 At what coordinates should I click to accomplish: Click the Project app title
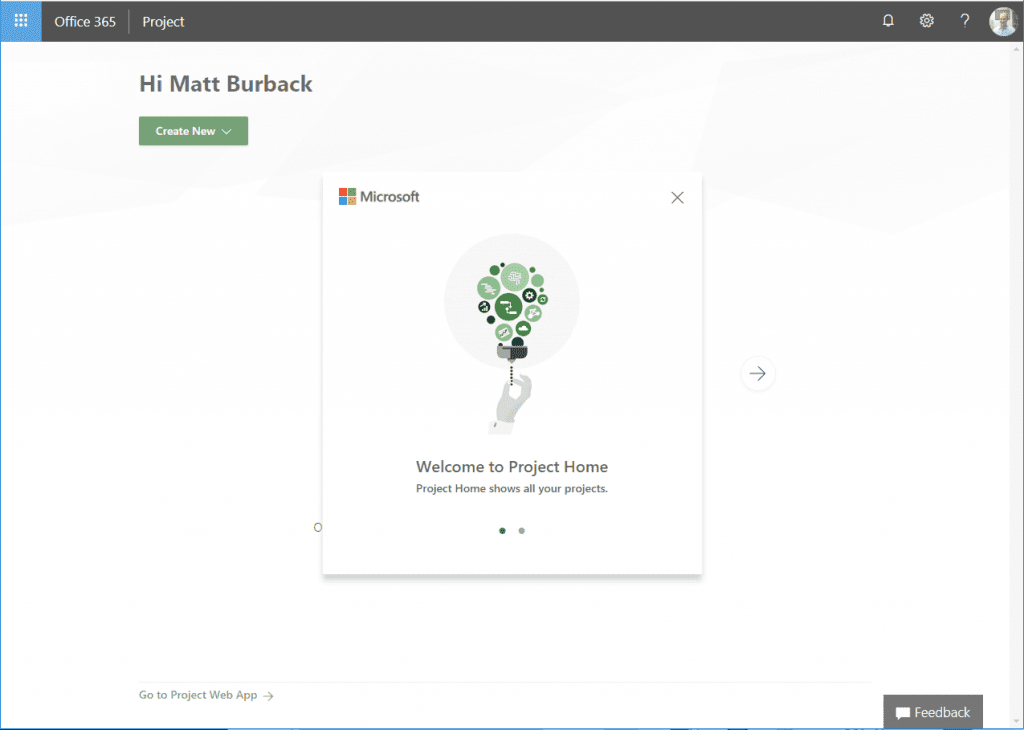(x=163, y=21)
